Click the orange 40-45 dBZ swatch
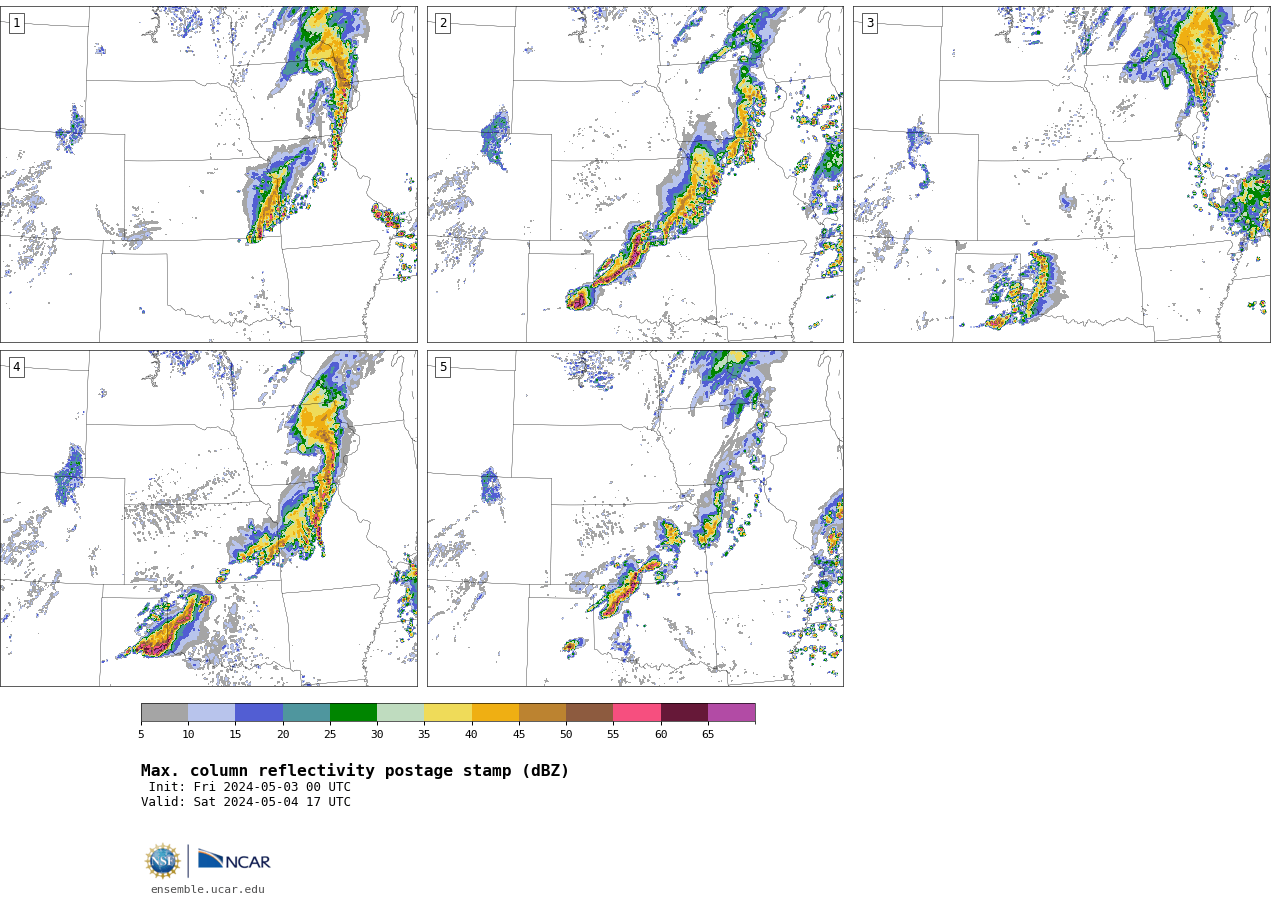This screenshot has width=1280, height=901. click(495, 712)
